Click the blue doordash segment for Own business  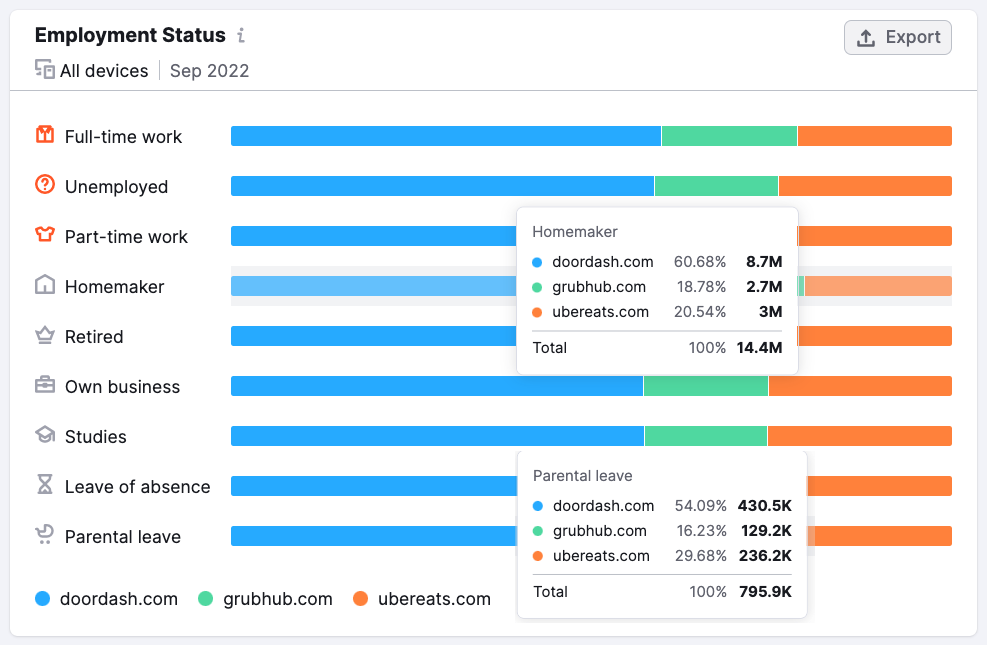[x=437, y=386]
